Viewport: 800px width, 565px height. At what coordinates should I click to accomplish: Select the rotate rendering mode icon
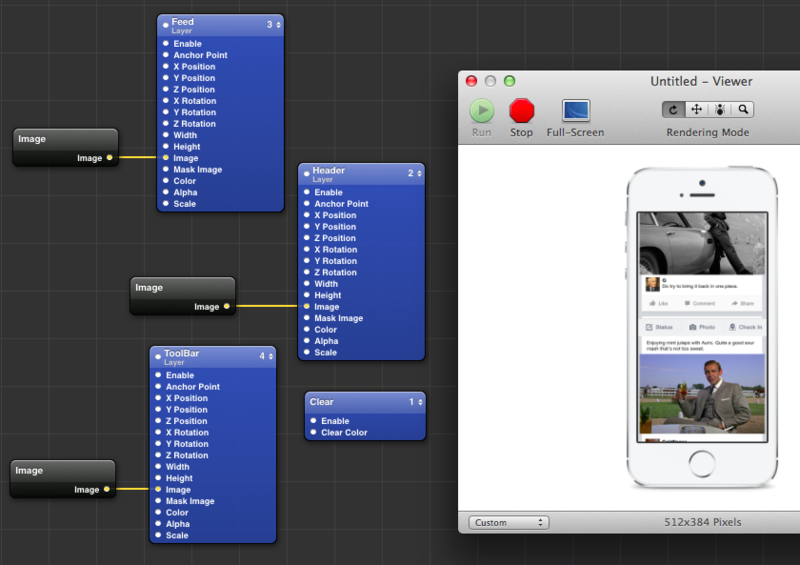[673, 109]
